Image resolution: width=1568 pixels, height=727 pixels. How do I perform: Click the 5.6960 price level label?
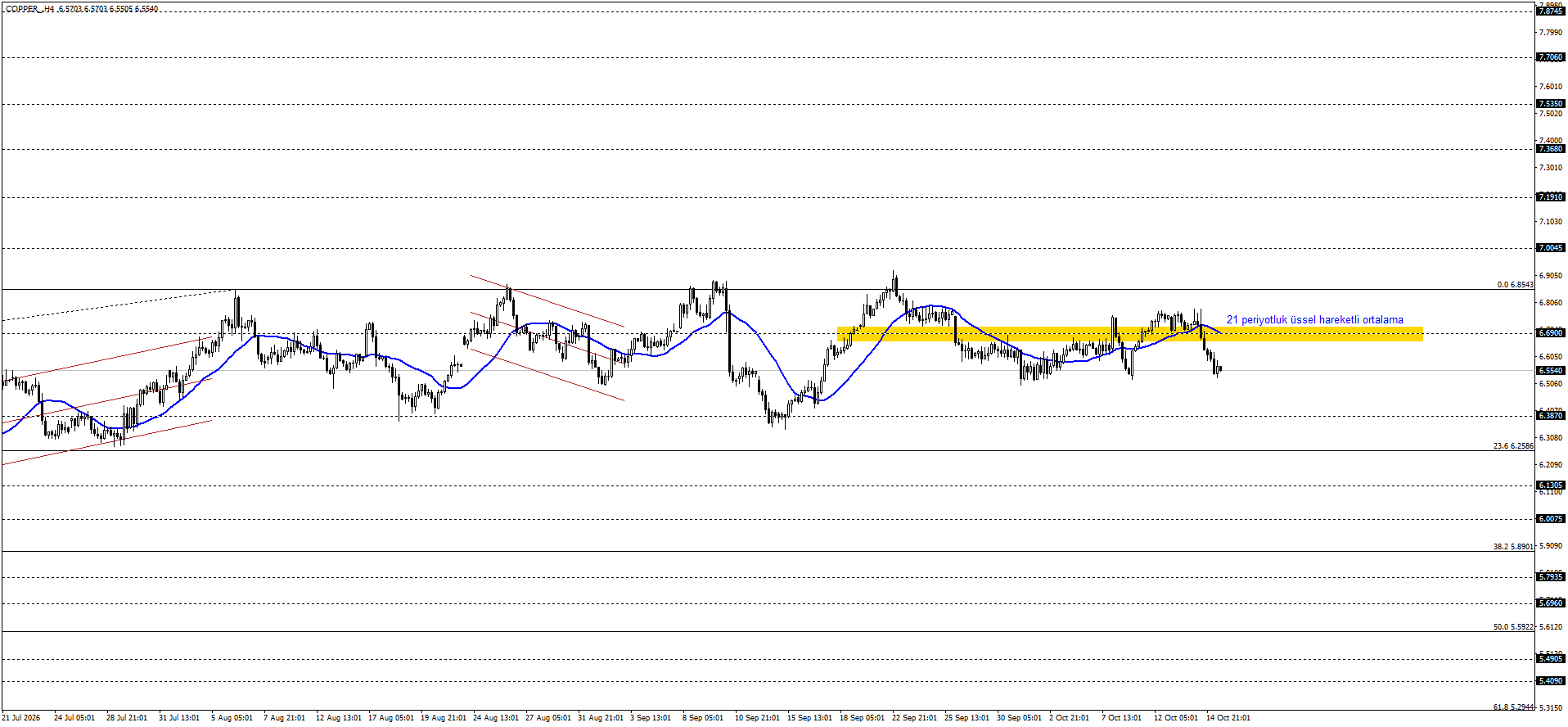click(1551, 603)
